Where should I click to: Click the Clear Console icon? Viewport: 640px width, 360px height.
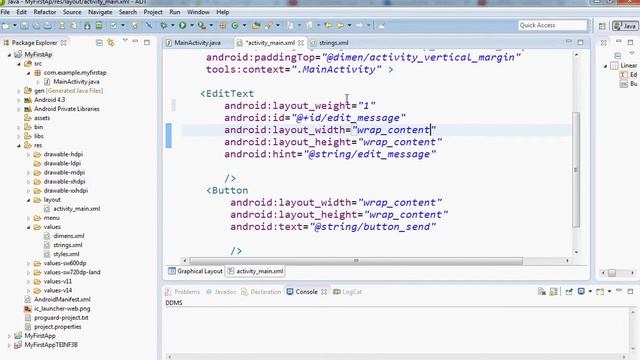(542, 291)
